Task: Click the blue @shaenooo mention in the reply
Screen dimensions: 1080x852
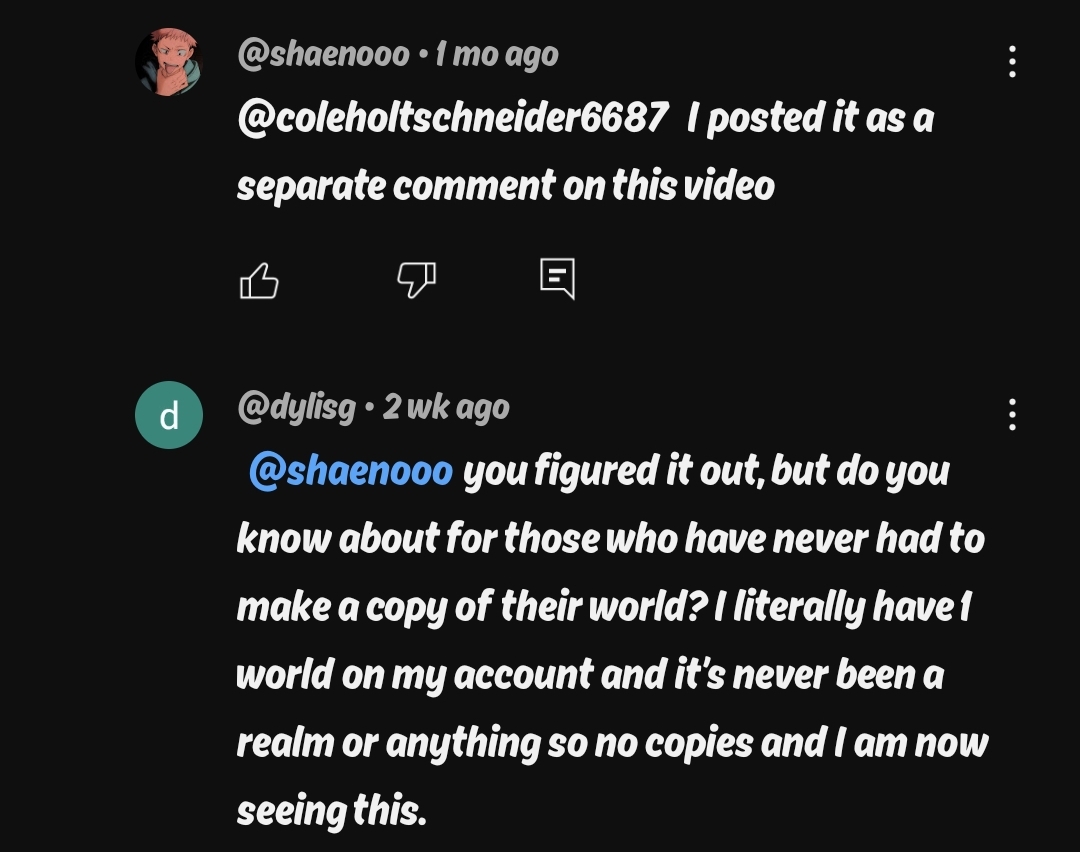Action: (x=350, y=470)
